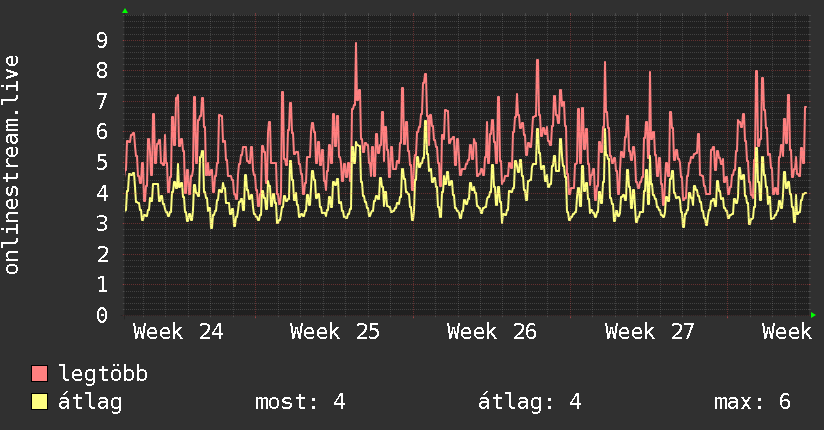Select the átlag legend label
The width and height of the screenshot is (824, 430).
tap(90, 402)
